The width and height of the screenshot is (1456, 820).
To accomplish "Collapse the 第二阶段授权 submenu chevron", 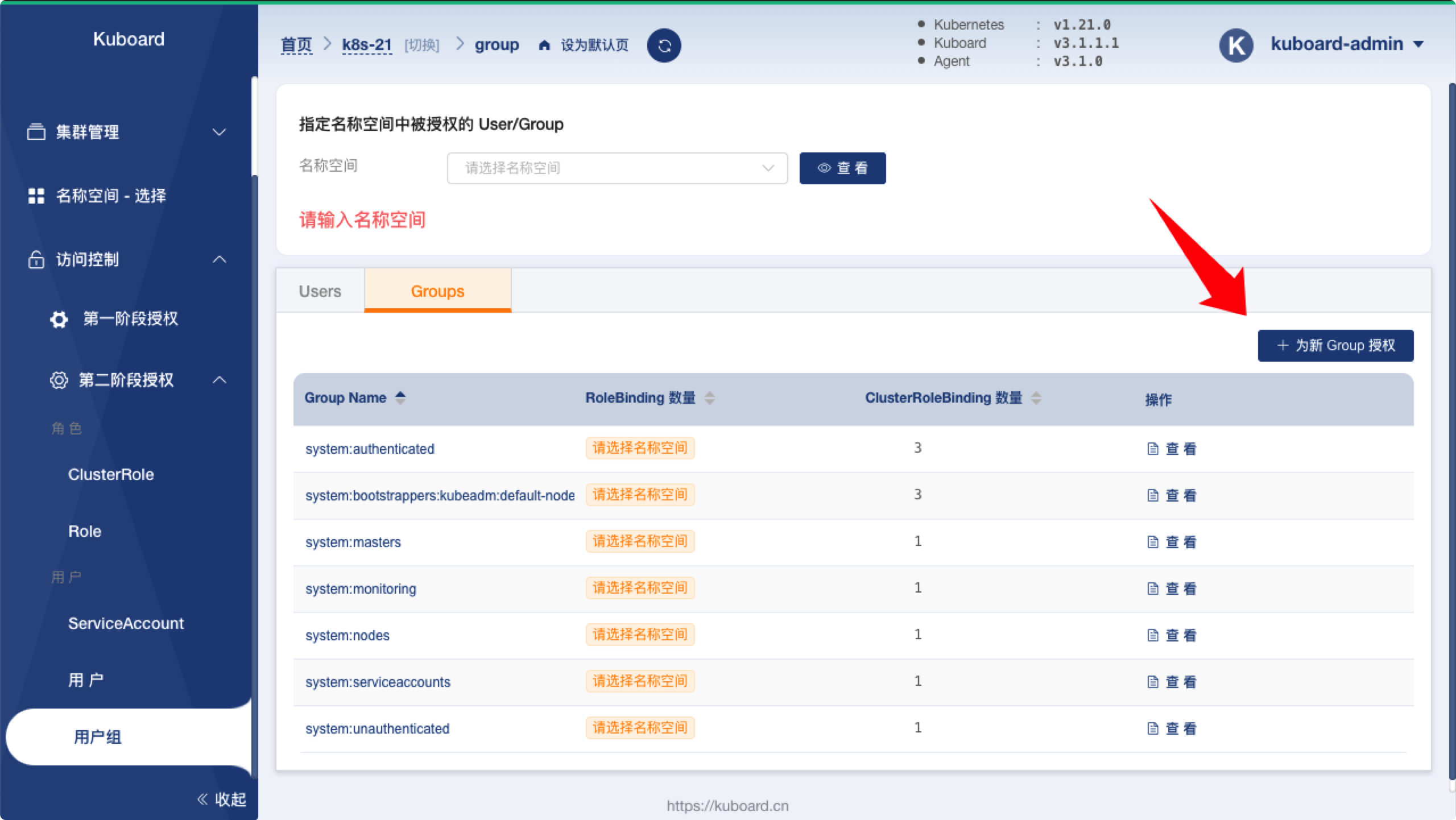I will tap(220, 380).
